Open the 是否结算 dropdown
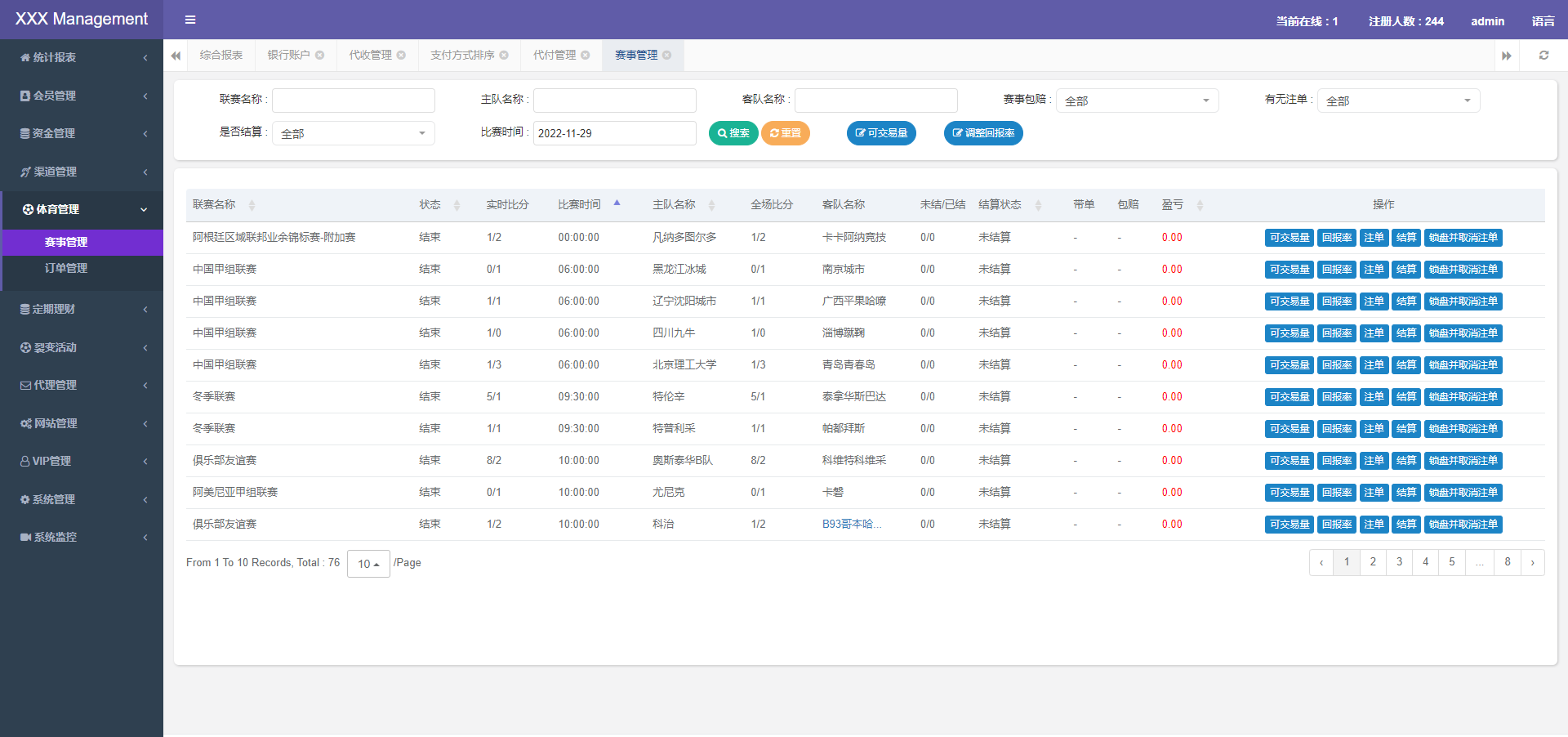1568x737 pixels. pyautogui.click(x=353, y=133)
